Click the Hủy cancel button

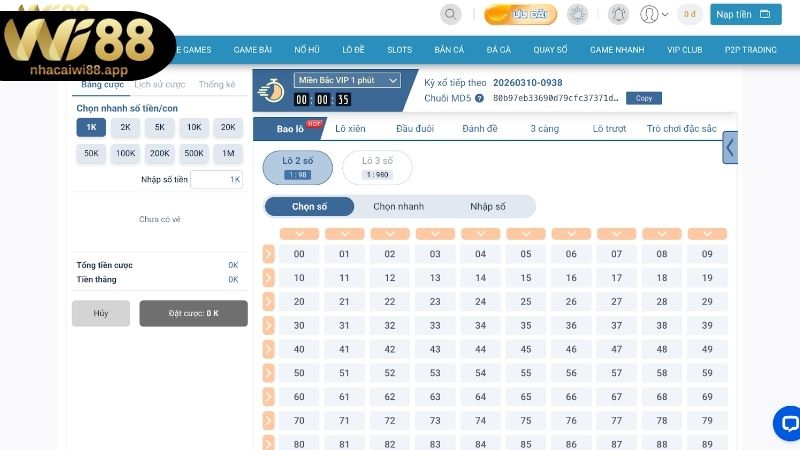pos(101,313)
